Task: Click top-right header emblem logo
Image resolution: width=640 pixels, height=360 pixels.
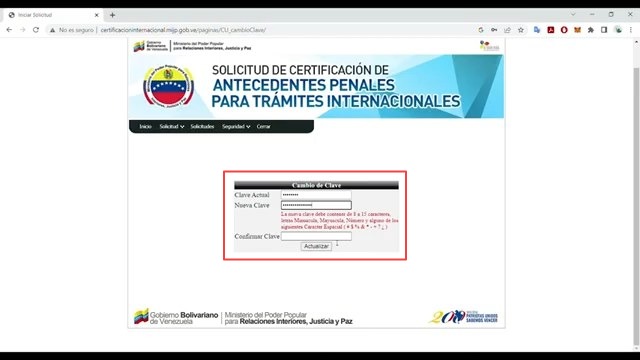Action: click(489, 46)
